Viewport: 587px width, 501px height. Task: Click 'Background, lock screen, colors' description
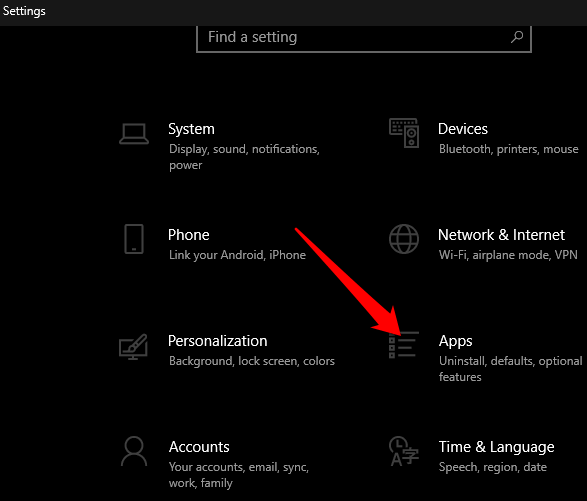point(252,361)
